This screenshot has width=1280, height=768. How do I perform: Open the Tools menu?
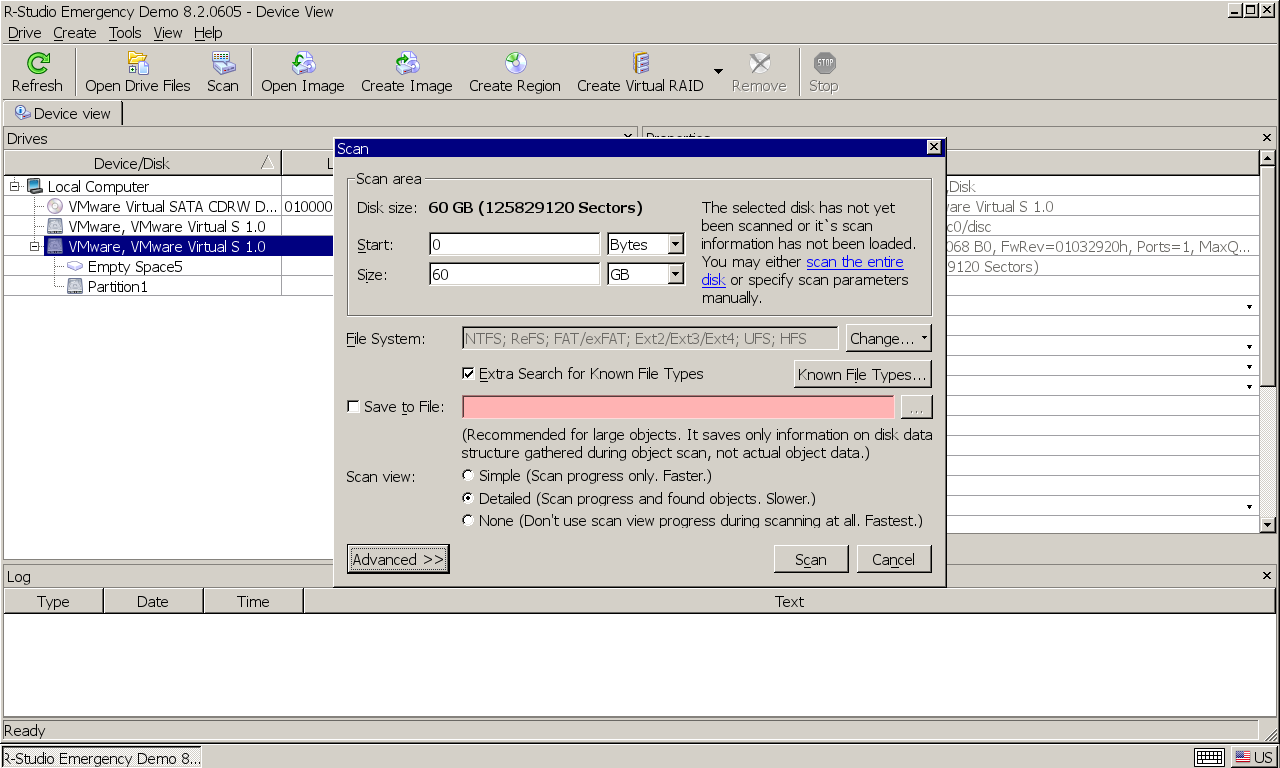pyautogui.click(x=125, y=33)
